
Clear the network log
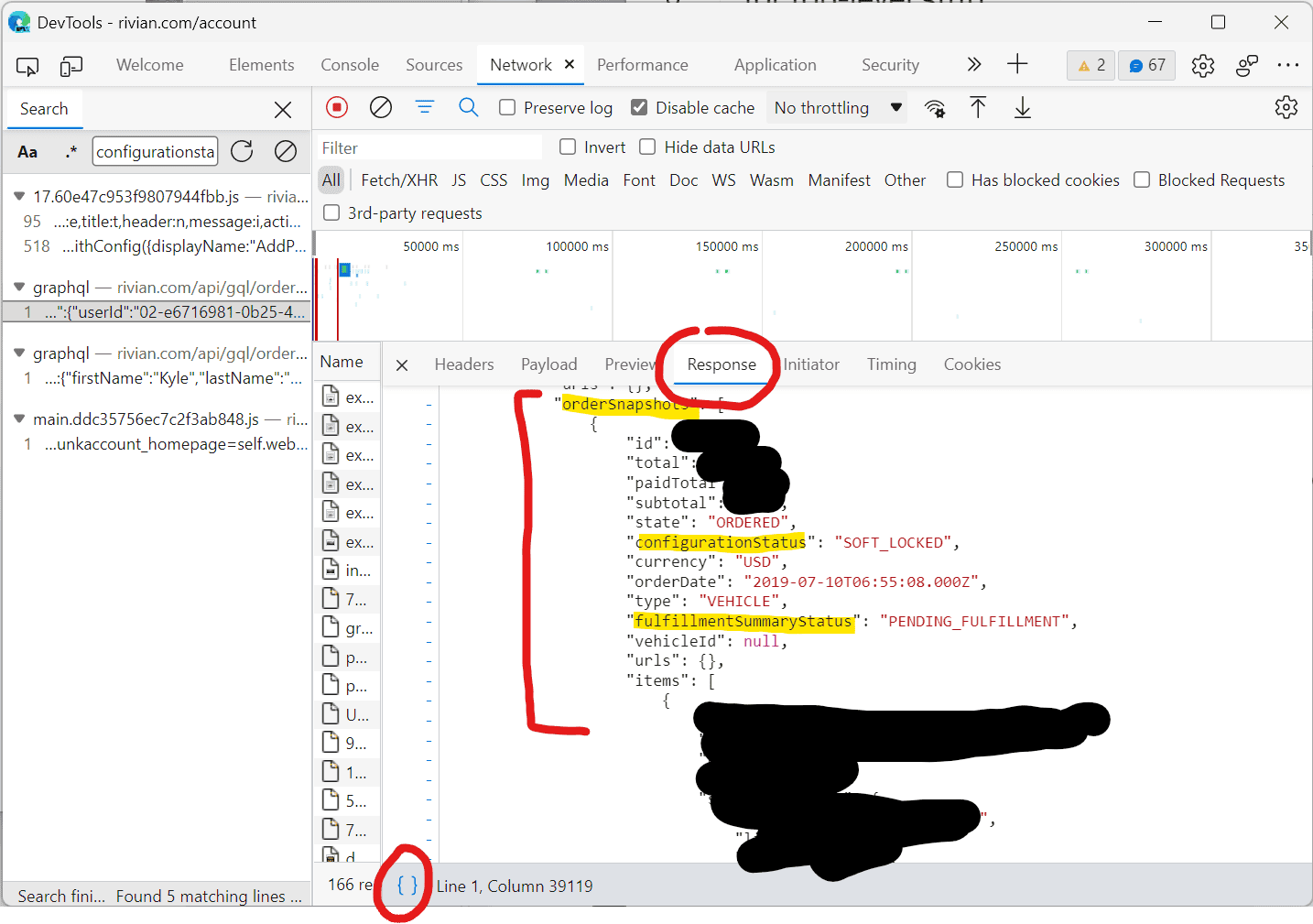pos(381,108)
